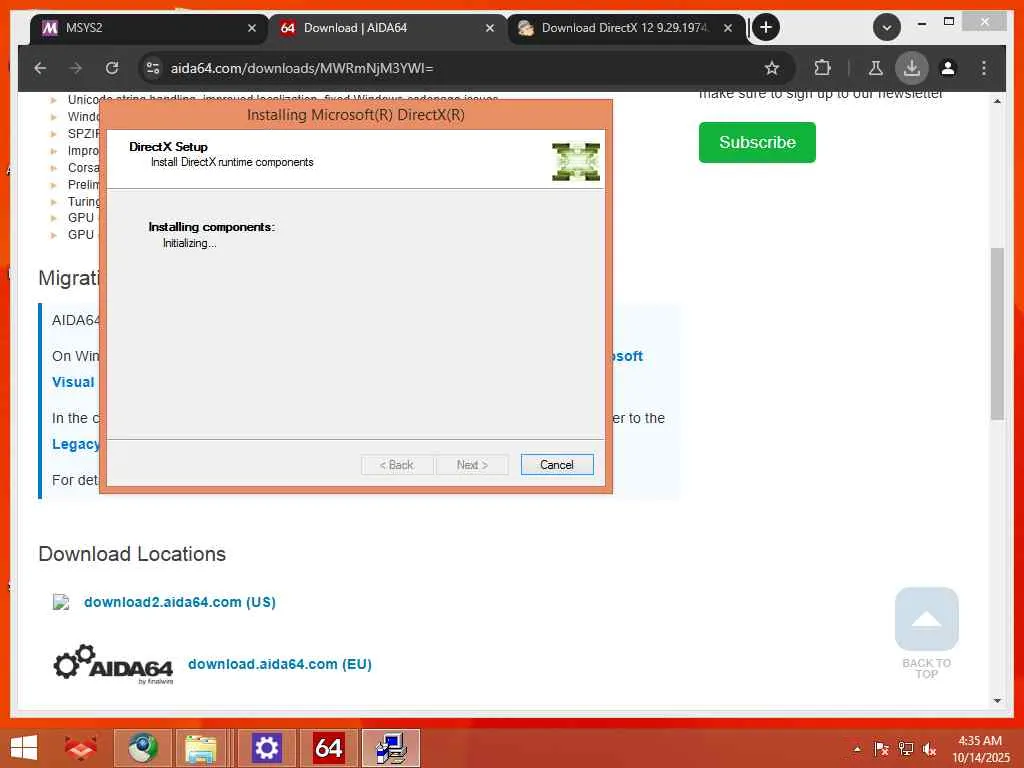The height and width of the screenshot is (768, 1024).
Task: Open the Chromium browser taskbar icon
Action: point(142,748)
